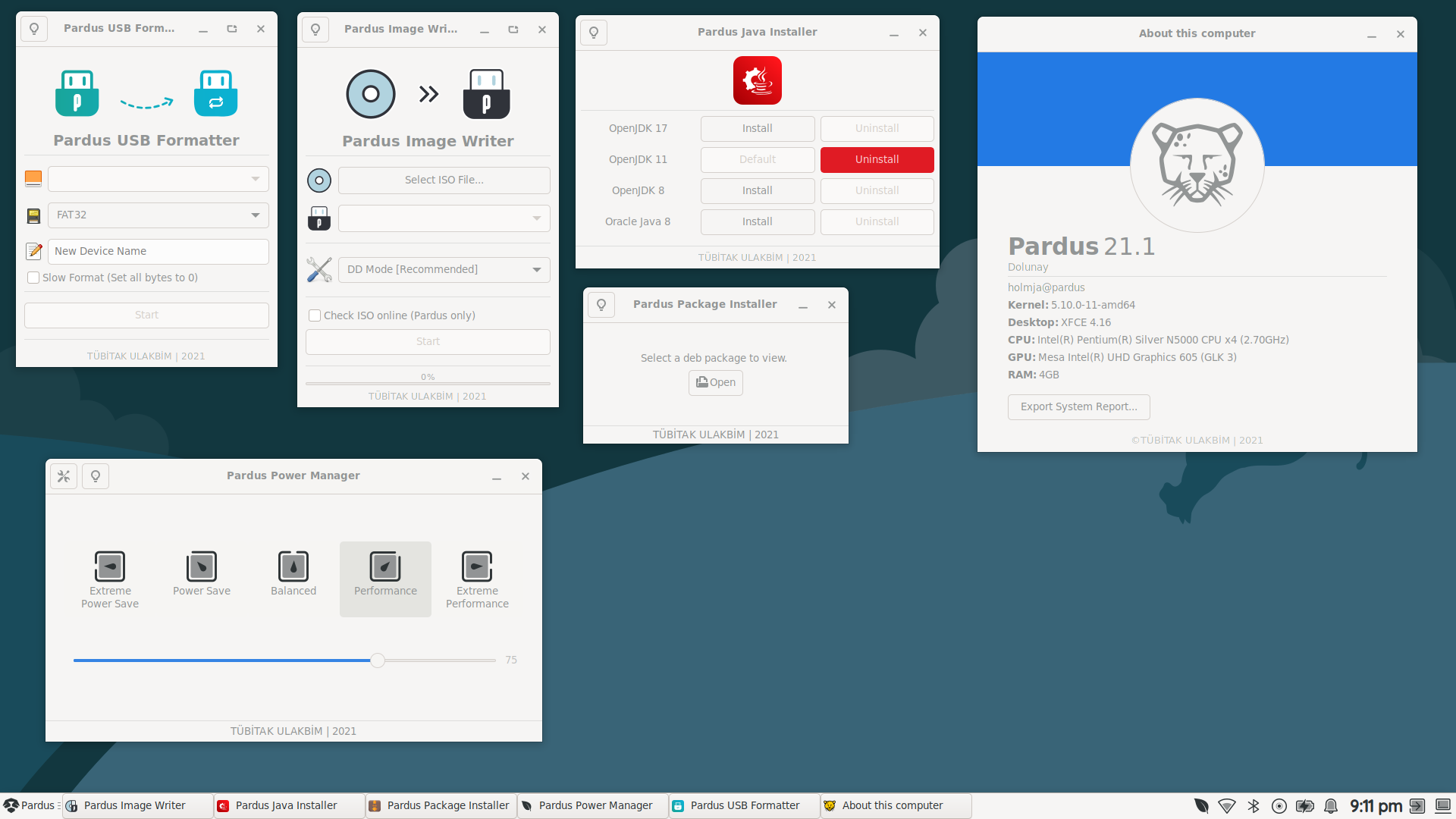
Task: Click the New Device Name field
Action: click(x=158, y=252)
